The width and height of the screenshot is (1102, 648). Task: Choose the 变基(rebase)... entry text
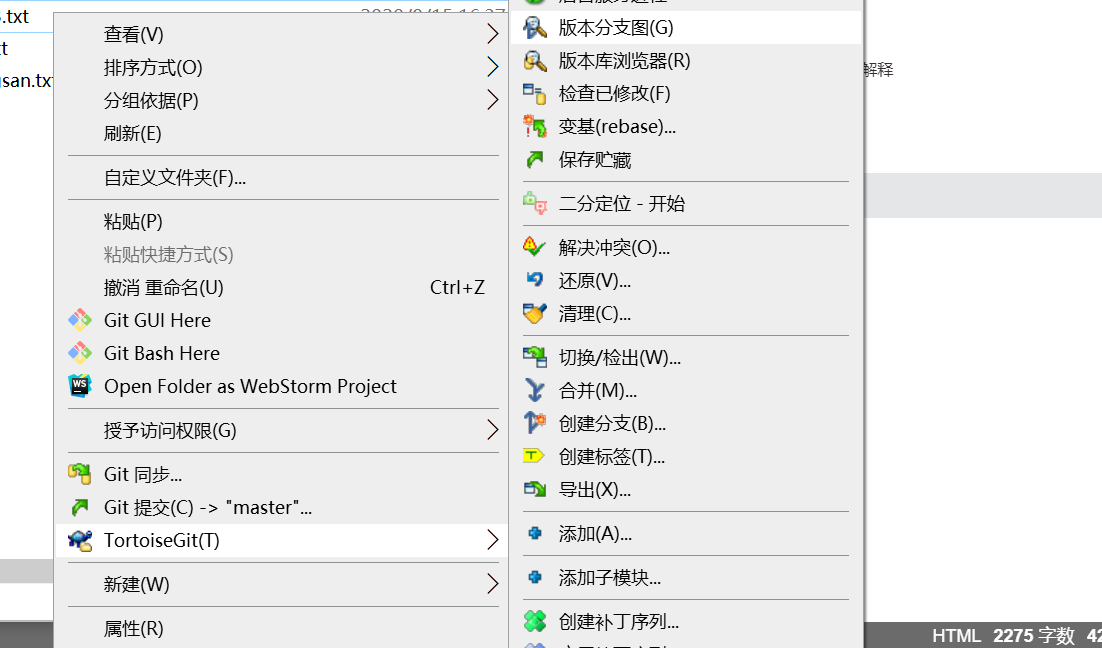(x=617, y=127)
